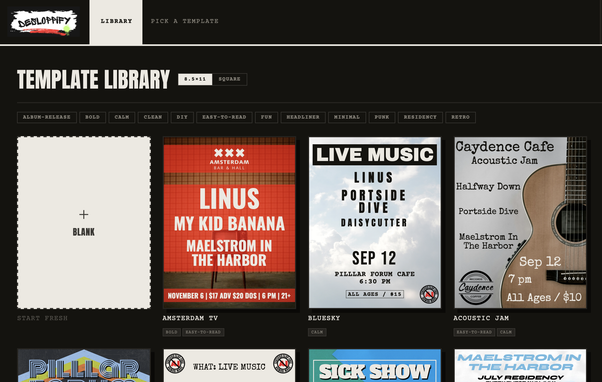Open the Bluesky Live Music template

click(x=375, y=222)
